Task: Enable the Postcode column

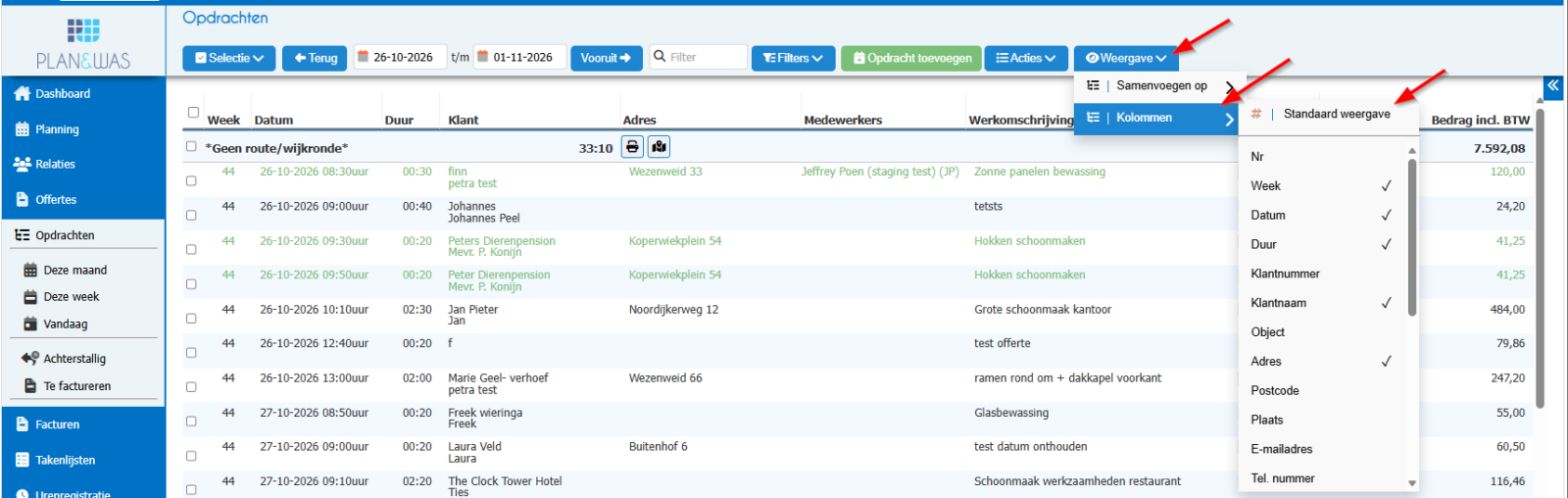Action: [1321, 390]
